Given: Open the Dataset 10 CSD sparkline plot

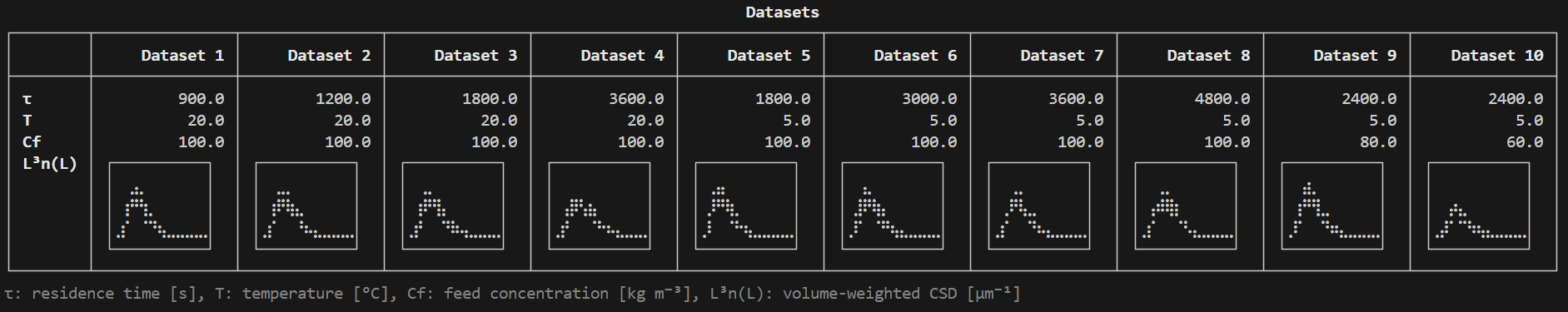Looking at the screenshot, I should pos(1479,206).
